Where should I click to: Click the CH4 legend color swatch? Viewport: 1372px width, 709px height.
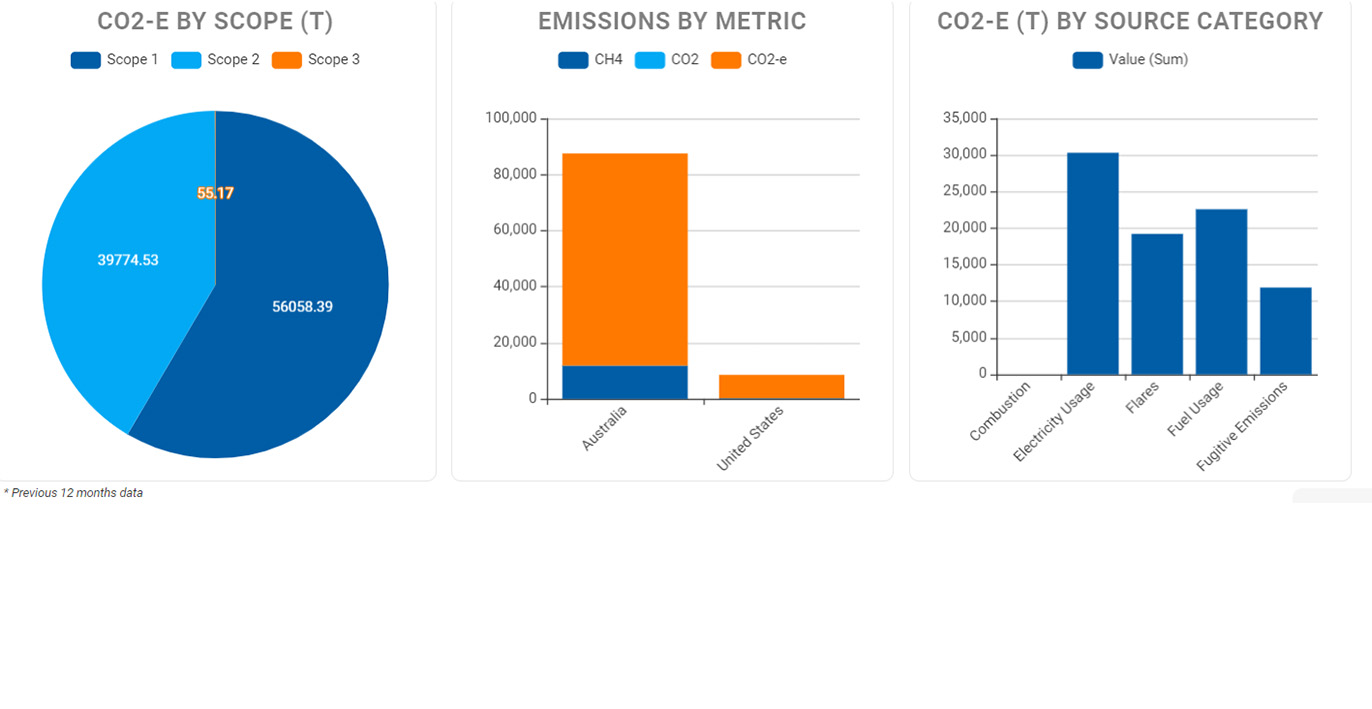click(573, 60)
